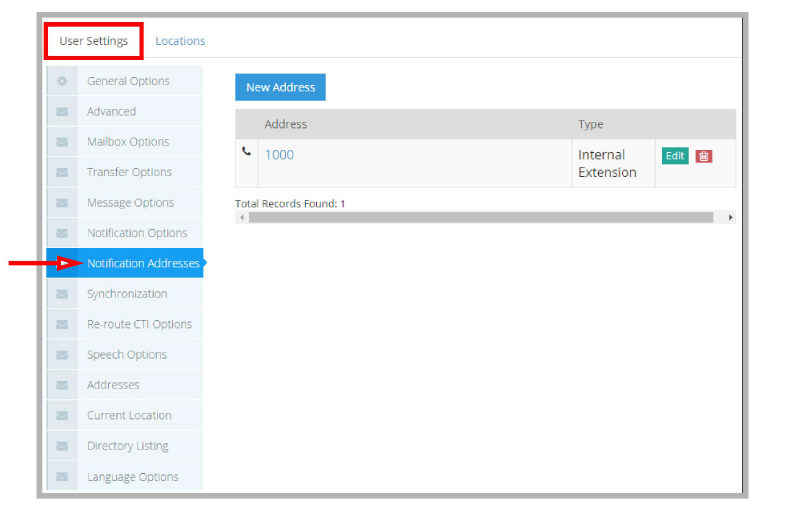Click the horizontal scrollbar thumb under the table
Screen dimensions: 785x518
(x=481, y=218)
